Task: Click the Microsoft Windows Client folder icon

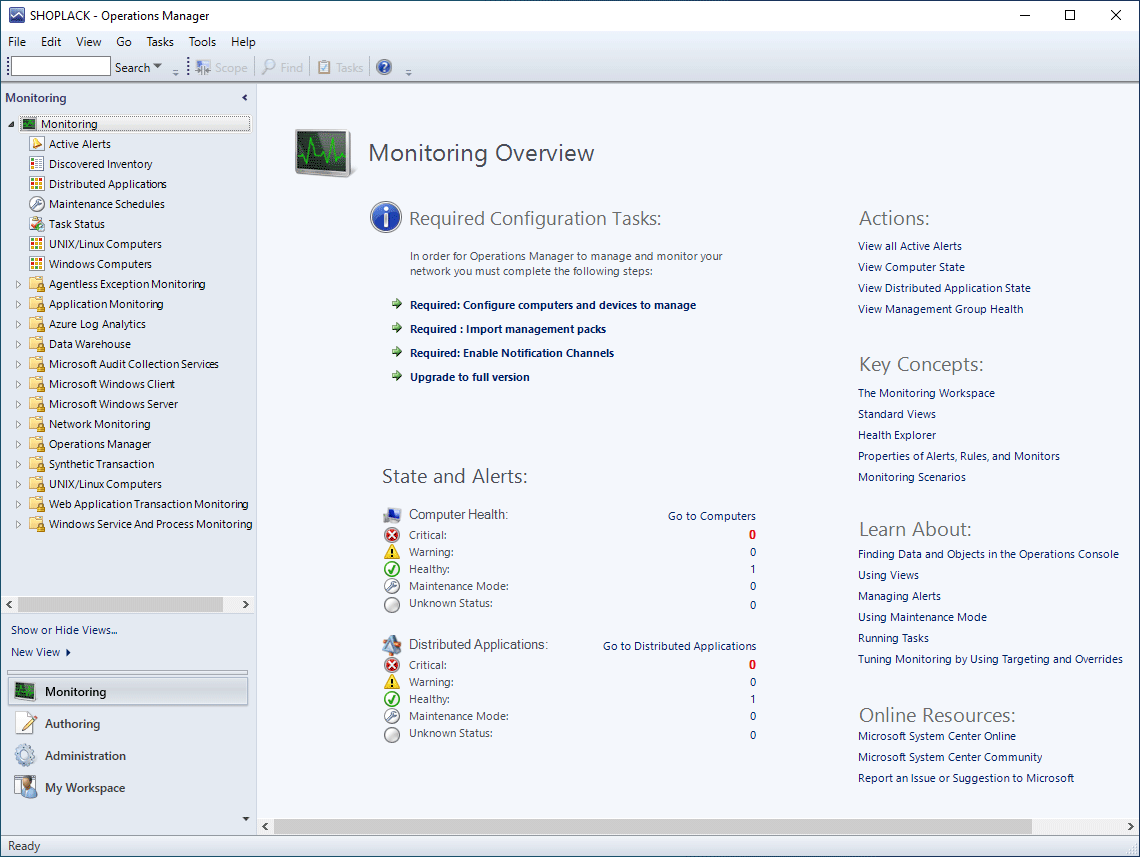Action: [x=36, y=384]
